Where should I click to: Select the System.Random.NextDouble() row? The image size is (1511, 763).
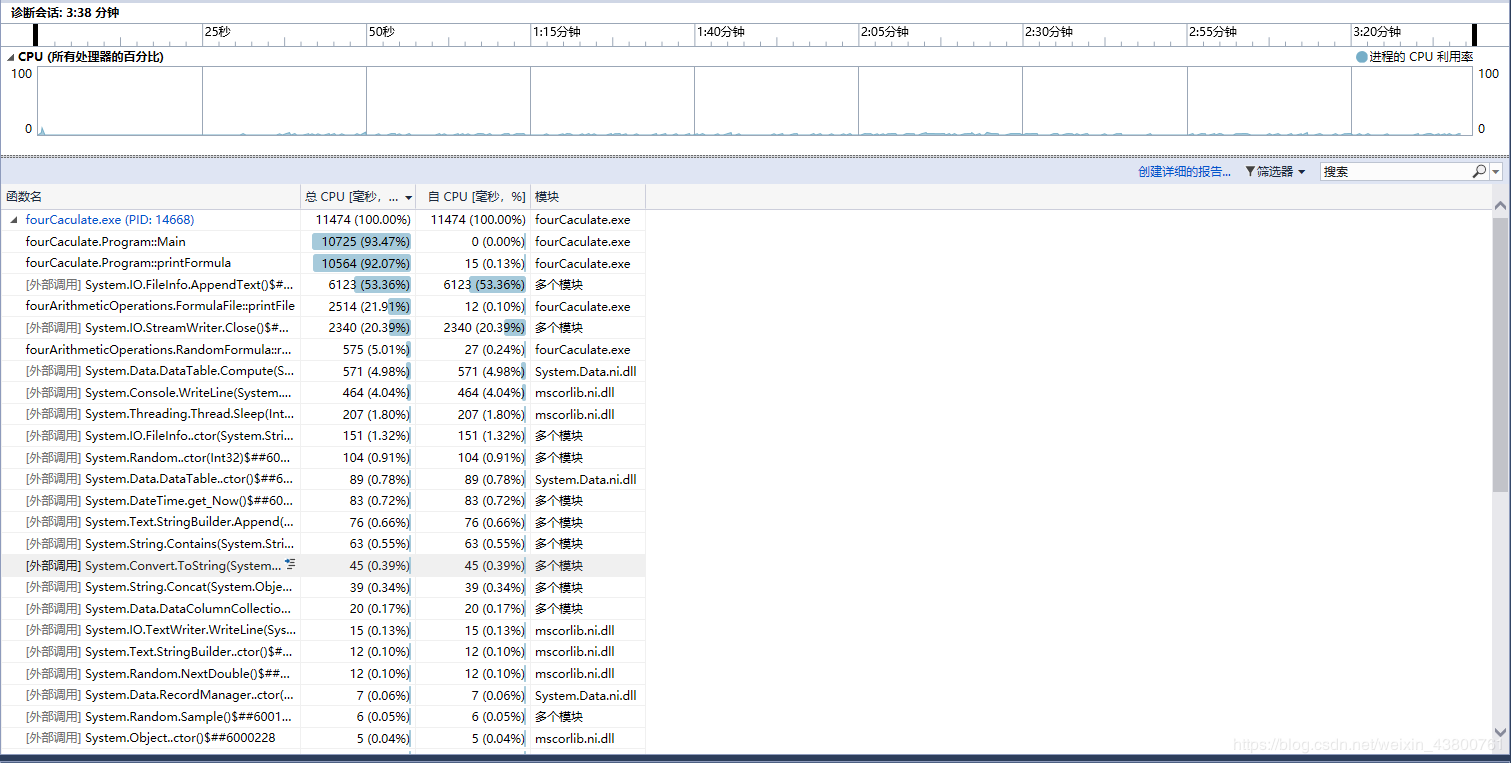322,674
